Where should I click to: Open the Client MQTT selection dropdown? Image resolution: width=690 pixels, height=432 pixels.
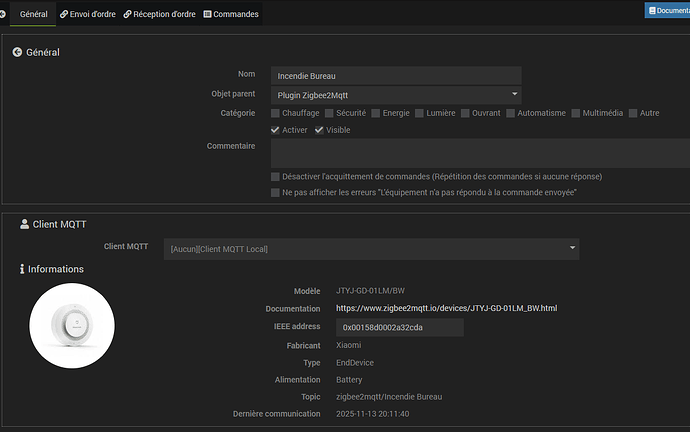pyautogui.click(x=371, y=248)
